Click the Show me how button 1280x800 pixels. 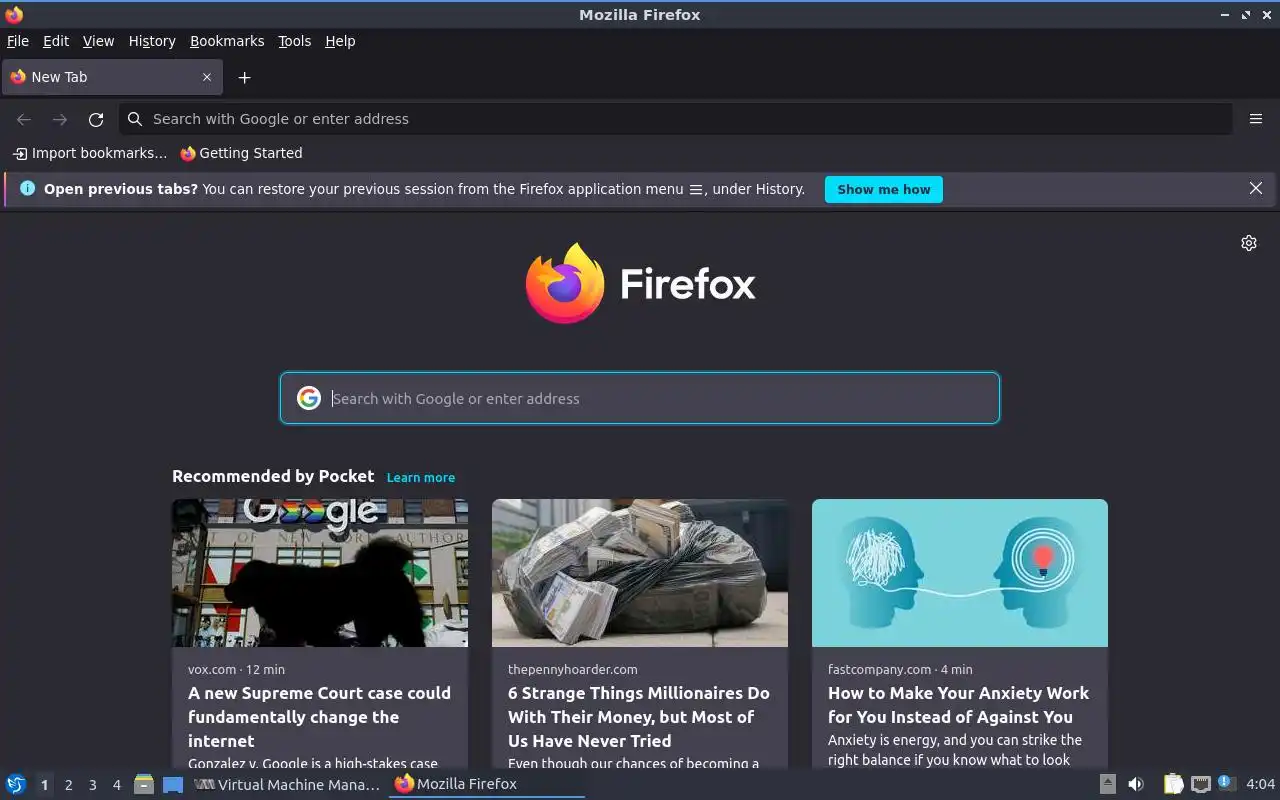coord(884,189)
